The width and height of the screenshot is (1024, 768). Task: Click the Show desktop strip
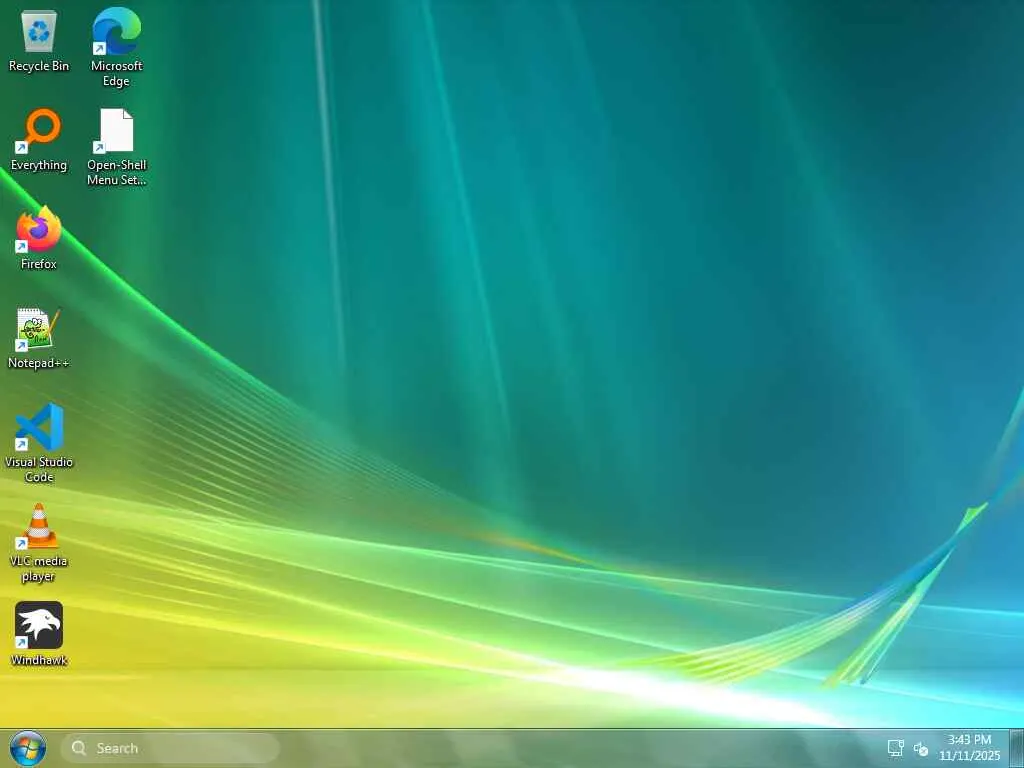pyautogui.click(x=1016, y=748)
